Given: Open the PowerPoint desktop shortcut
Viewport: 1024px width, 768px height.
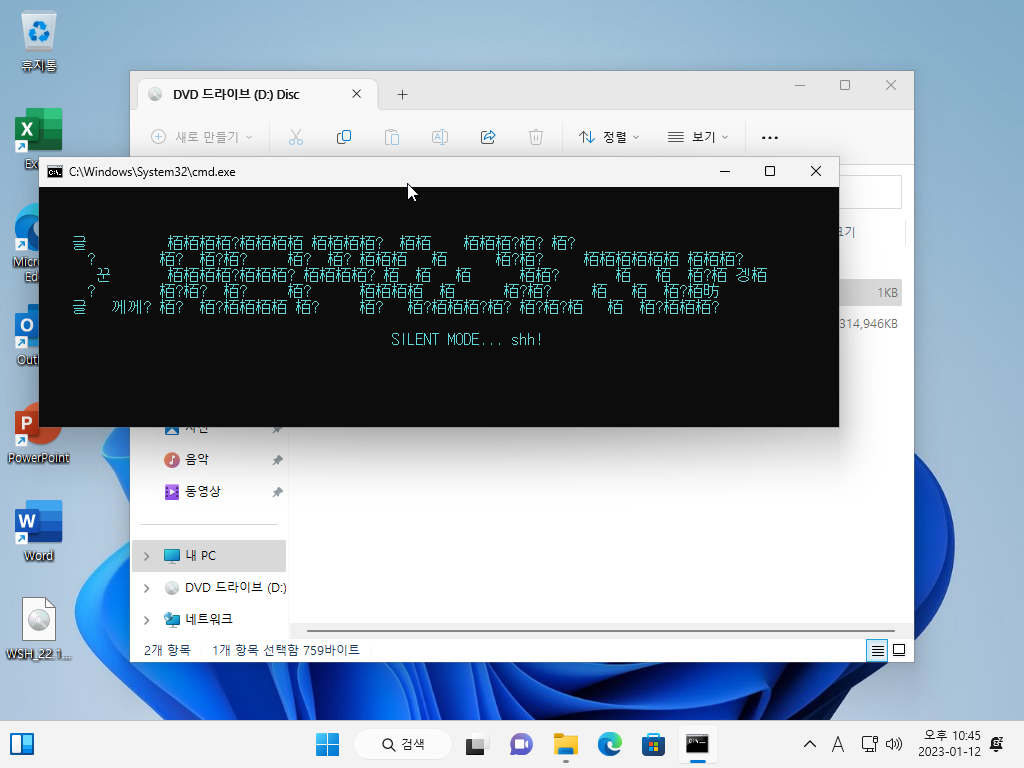Looking at the screenshot, I should [x=39, y=434].
